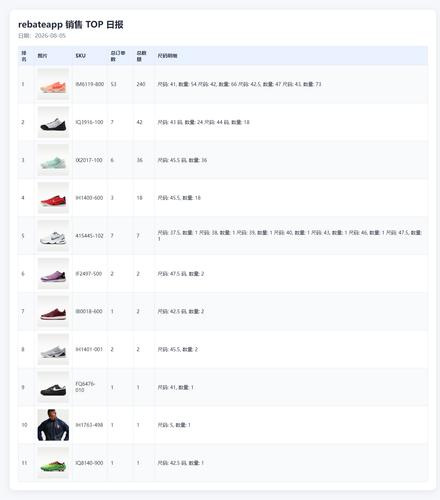Open the green football boot thumbnail, rank 11

(53, 463)
